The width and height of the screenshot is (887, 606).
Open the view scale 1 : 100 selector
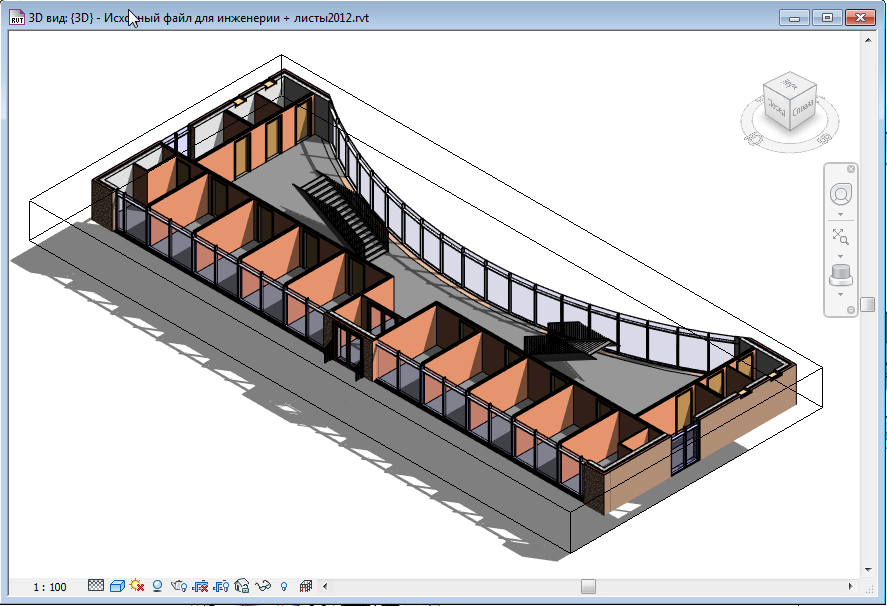pyautogui.click(x=50, y=587)
